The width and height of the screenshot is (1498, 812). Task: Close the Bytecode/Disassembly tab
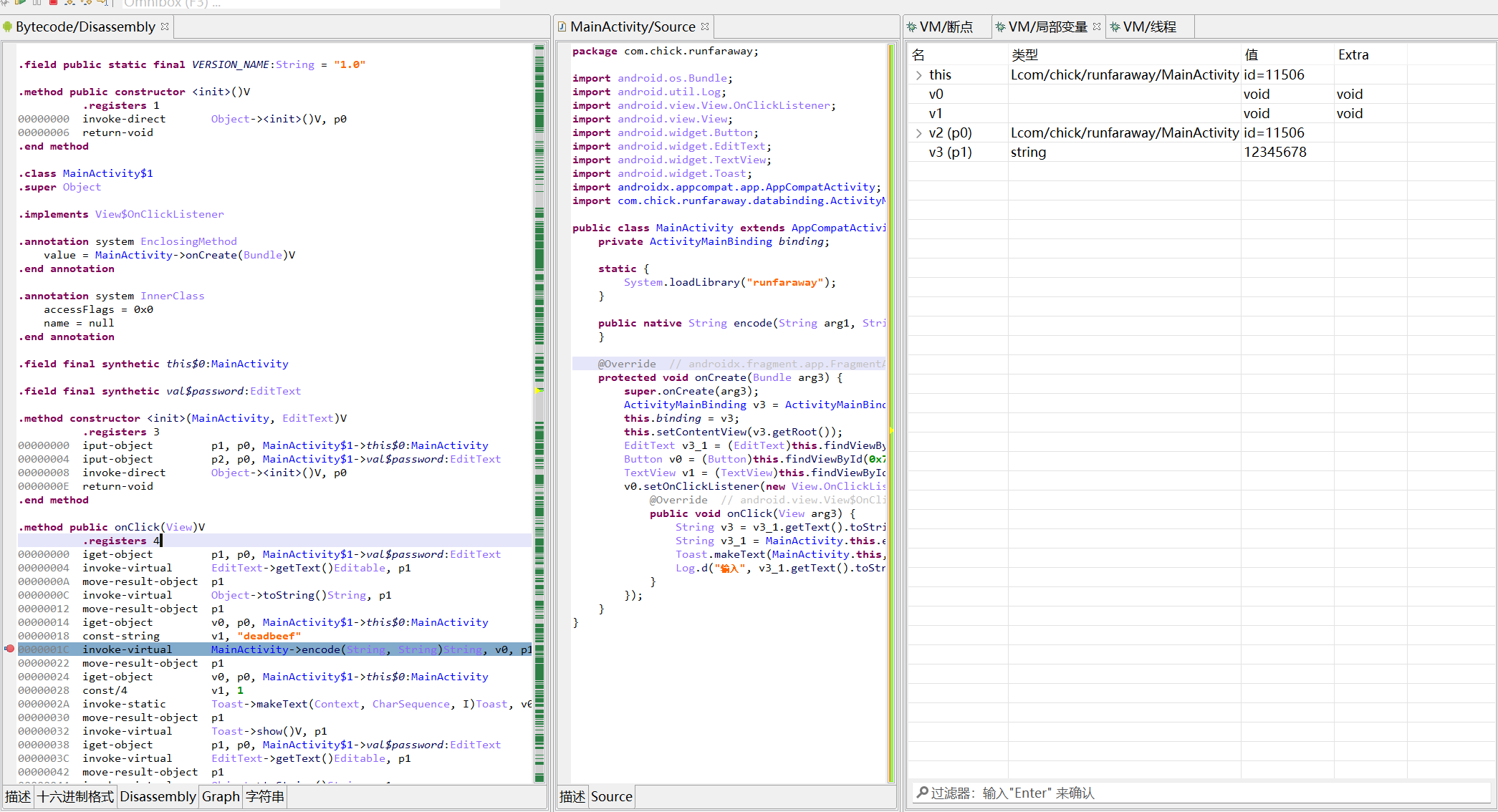[165, 26]
